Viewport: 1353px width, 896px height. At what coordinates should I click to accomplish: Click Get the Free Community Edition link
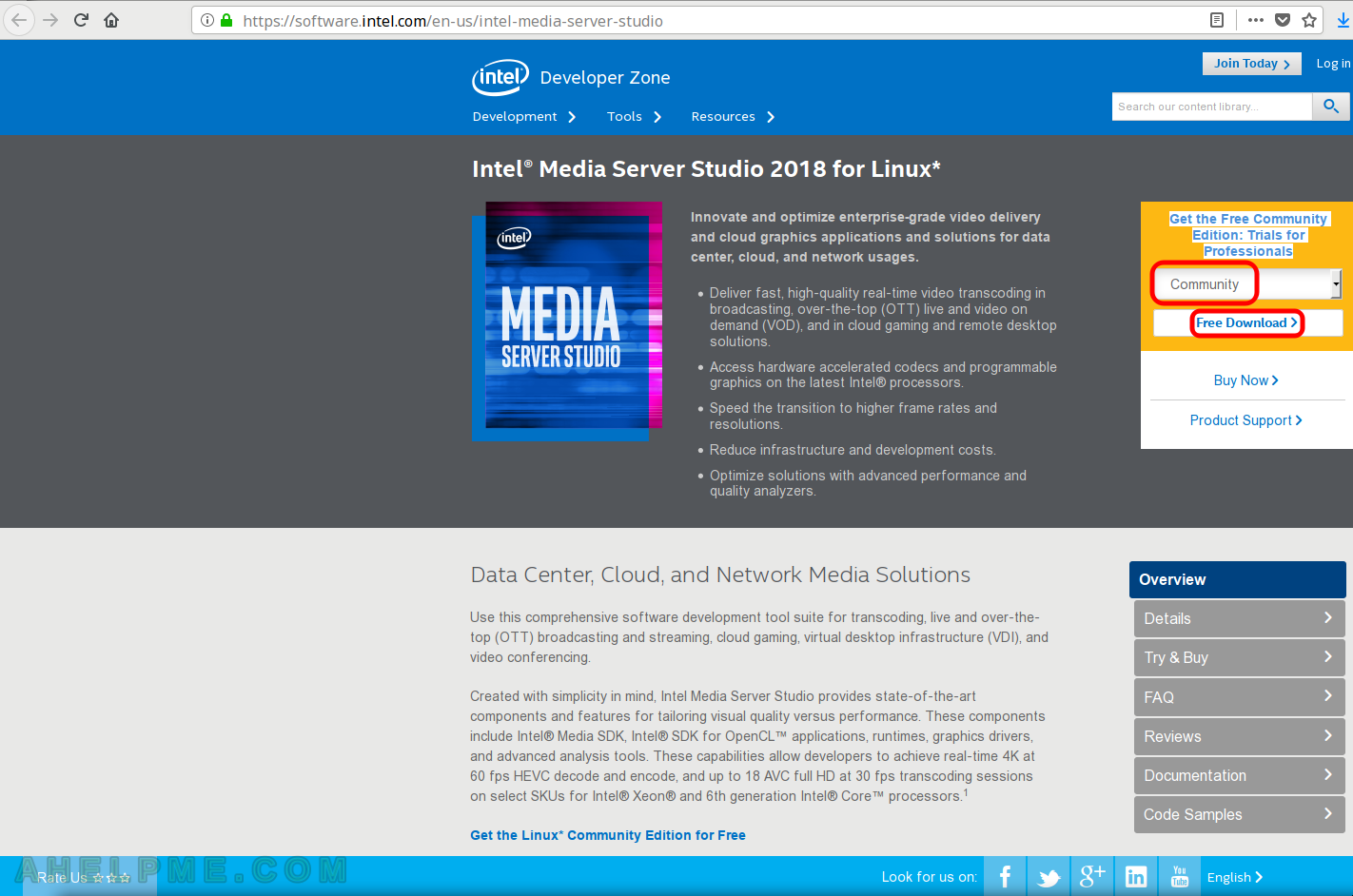pyautogui.click(x=1247, y=235)
